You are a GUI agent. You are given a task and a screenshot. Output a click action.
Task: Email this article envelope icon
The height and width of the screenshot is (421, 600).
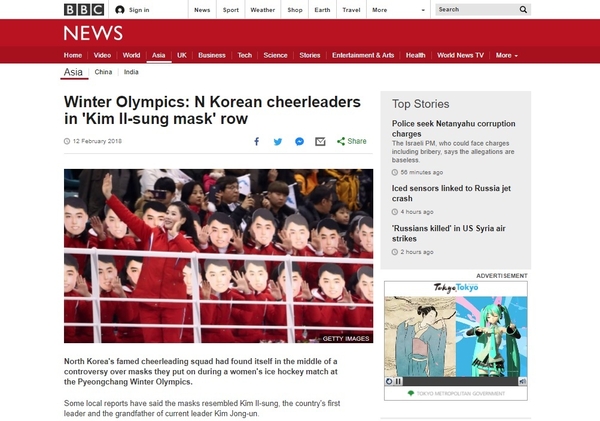coord(320,142)
